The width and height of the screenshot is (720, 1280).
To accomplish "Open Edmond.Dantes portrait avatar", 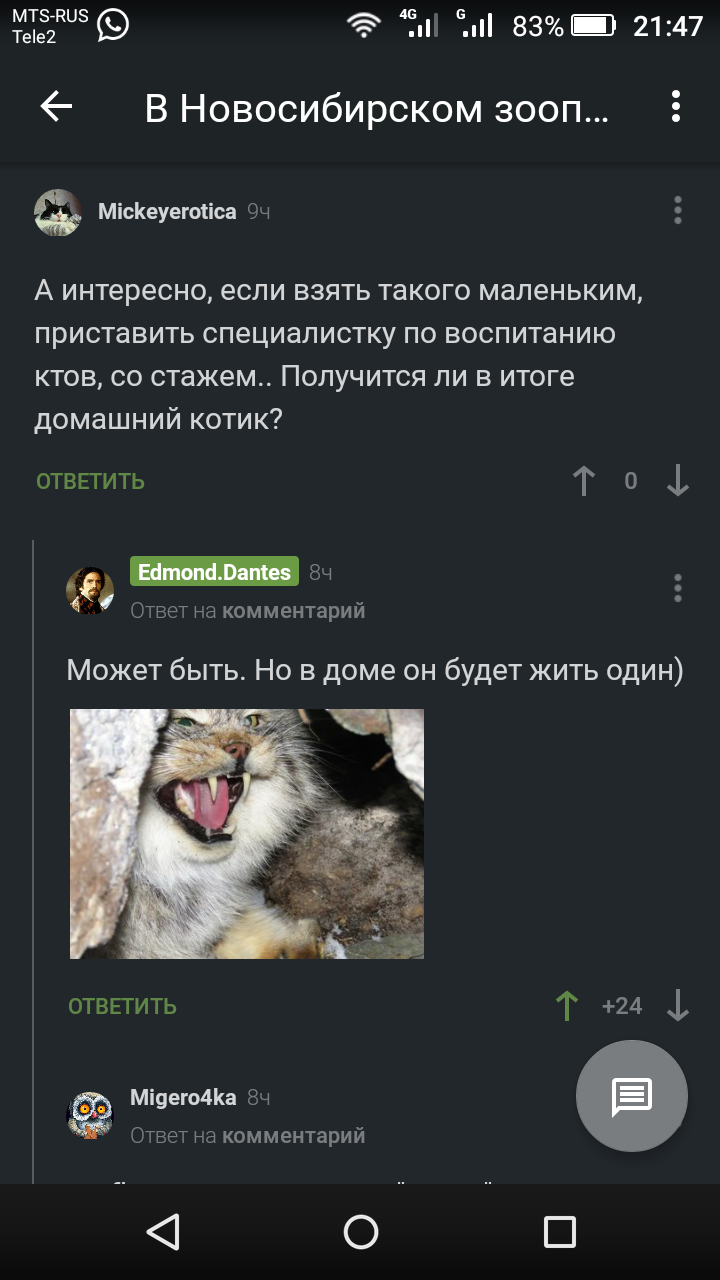I will tap(90, 590).
